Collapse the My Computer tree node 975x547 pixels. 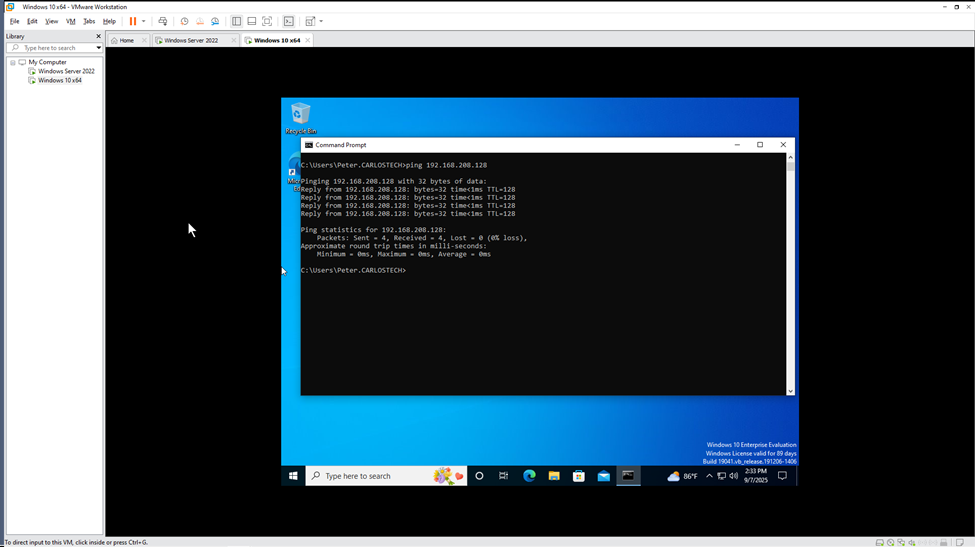(13, 62)
